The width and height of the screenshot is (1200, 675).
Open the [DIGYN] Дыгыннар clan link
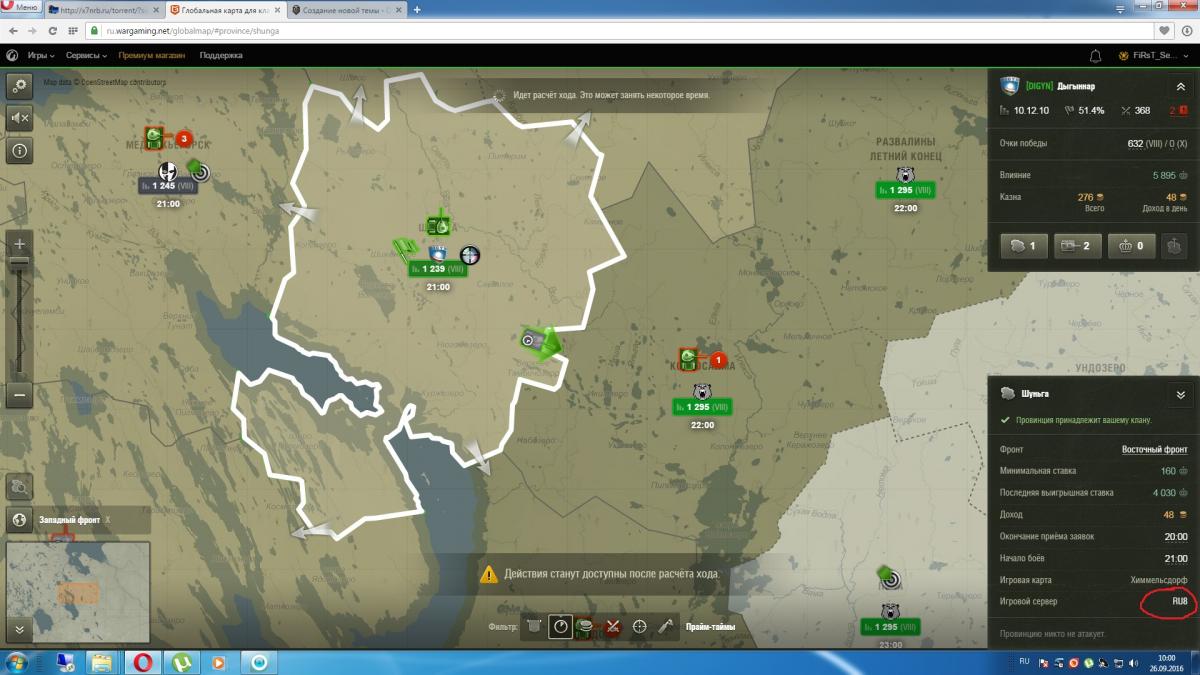pyautogui.click(x=1060, y=86)
